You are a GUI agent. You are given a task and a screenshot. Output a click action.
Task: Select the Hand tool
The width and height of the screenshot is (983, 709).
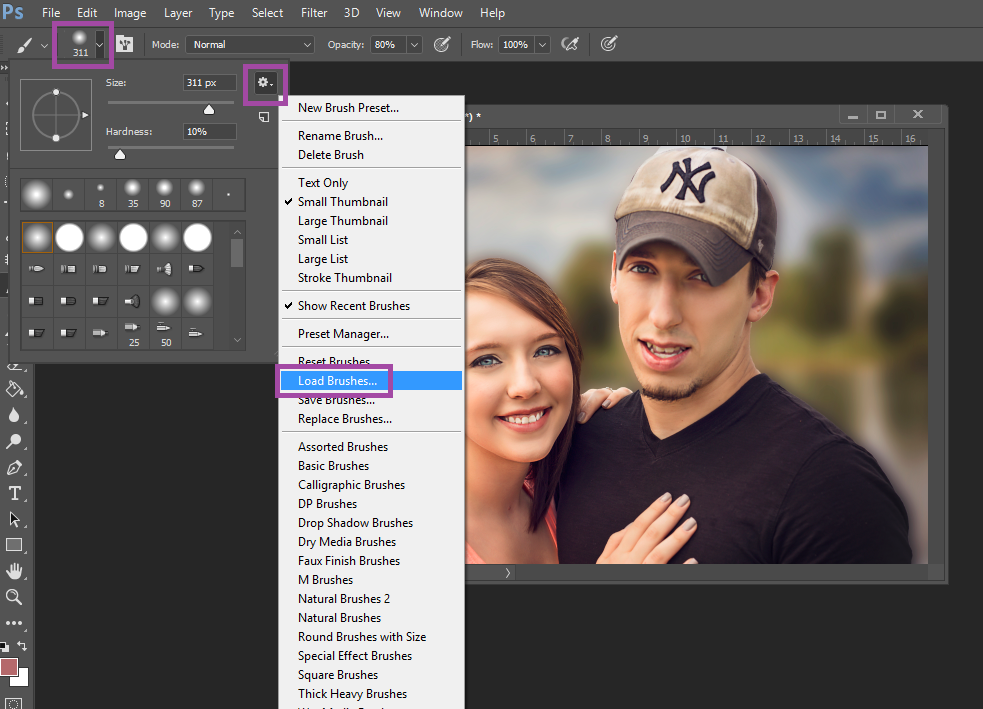15,571
